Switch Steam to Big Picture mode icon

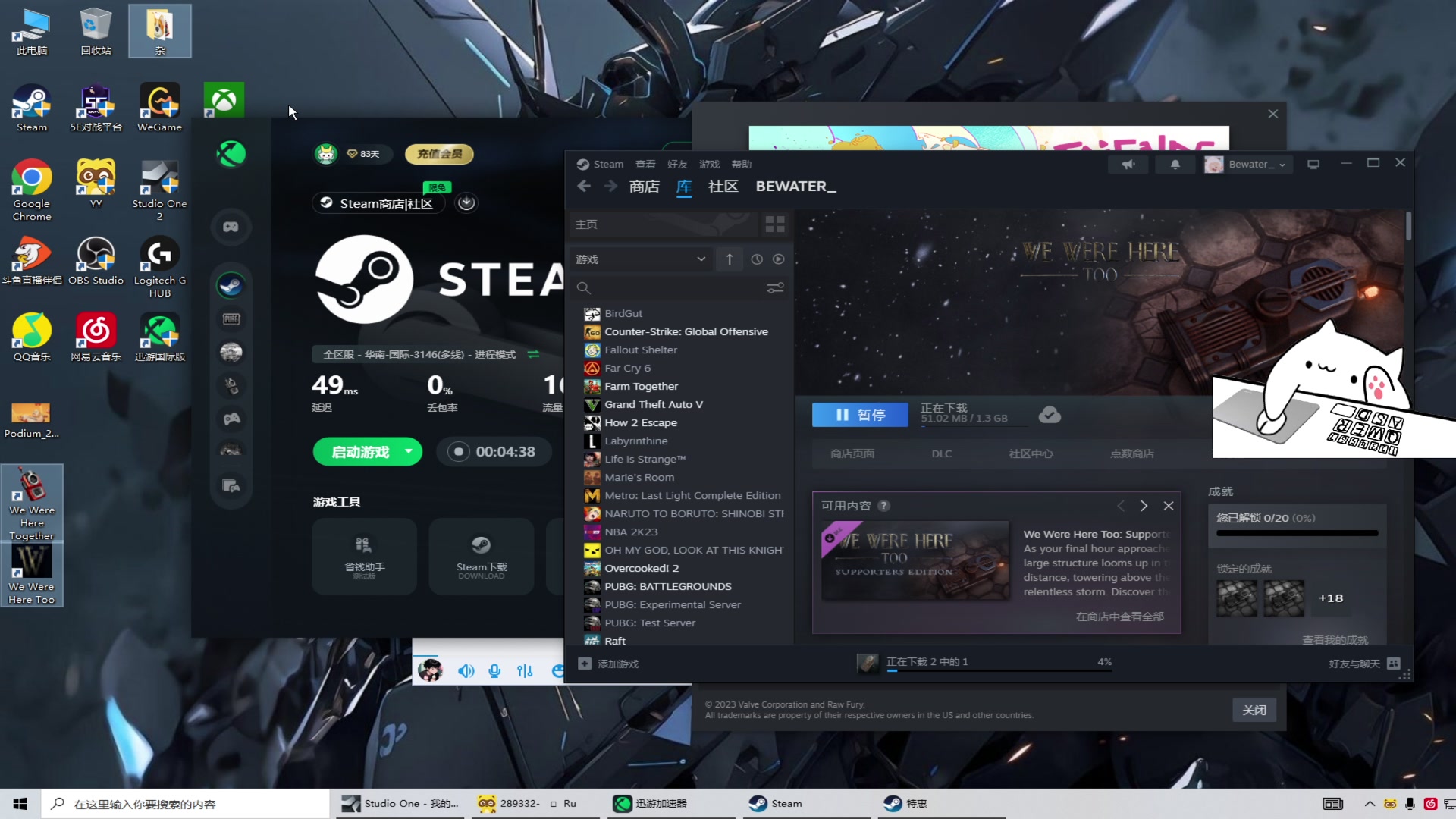pyautogui.click(x=1313, y=164)
